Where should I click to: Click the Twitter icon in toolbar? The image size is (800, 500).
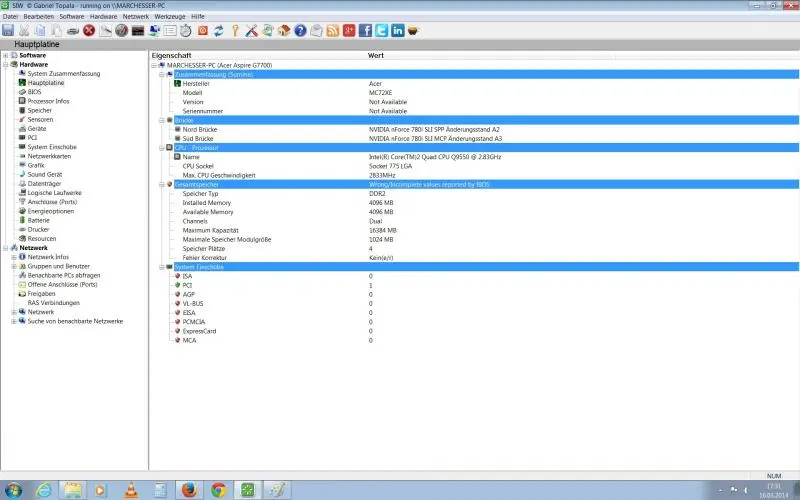point(381,31)
